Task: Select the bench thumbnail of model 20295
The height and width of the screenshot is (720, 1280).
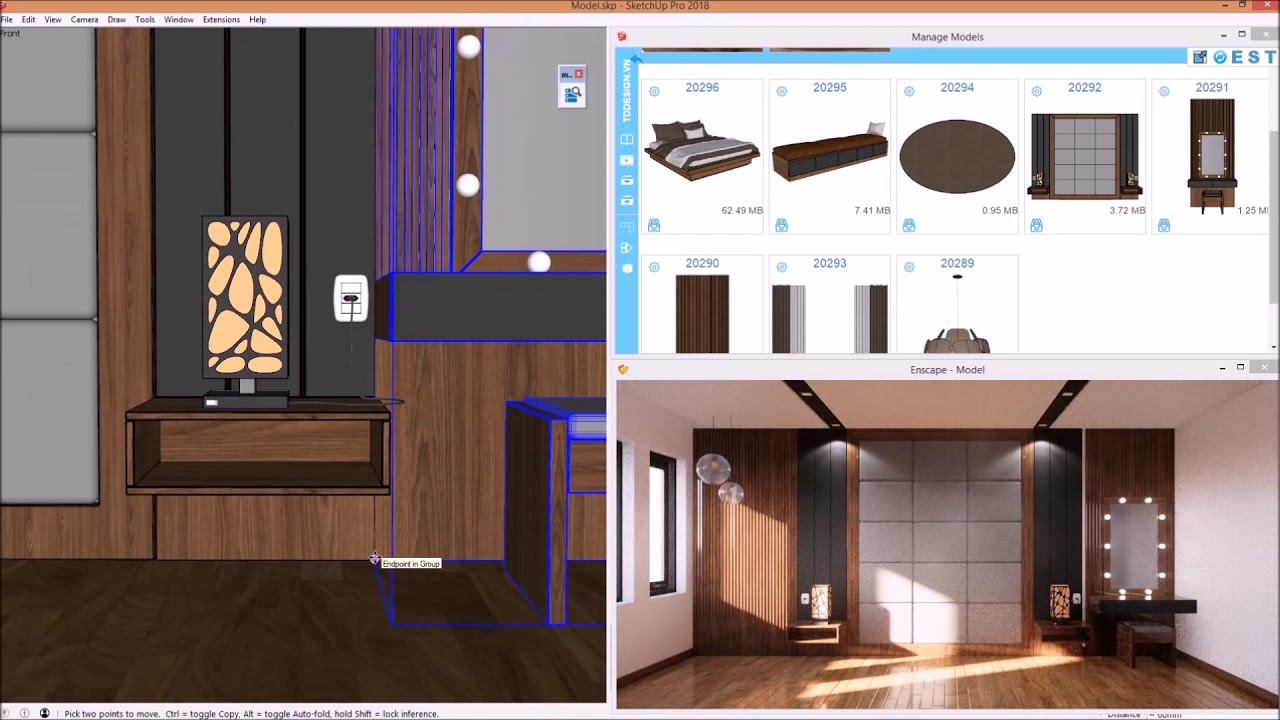Action: (x=830, y=152)
